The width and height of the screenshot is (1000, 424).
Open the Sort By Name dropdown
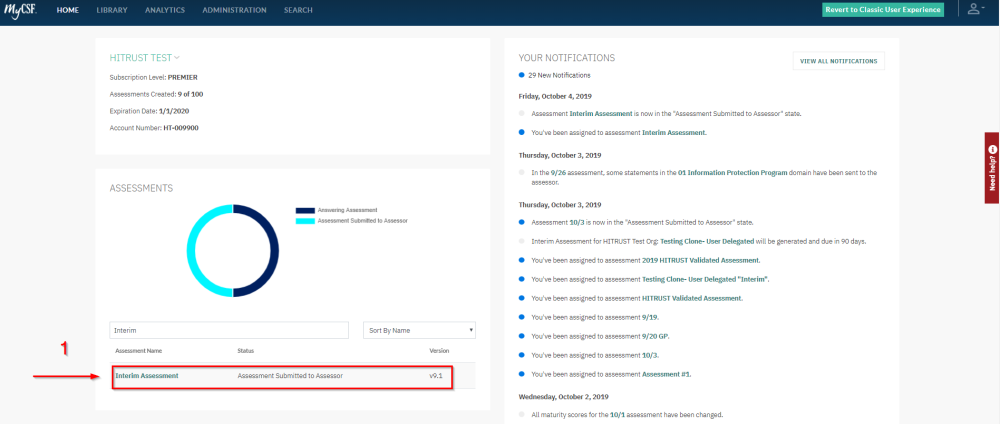pyautogui.click(x=419, y=330)
